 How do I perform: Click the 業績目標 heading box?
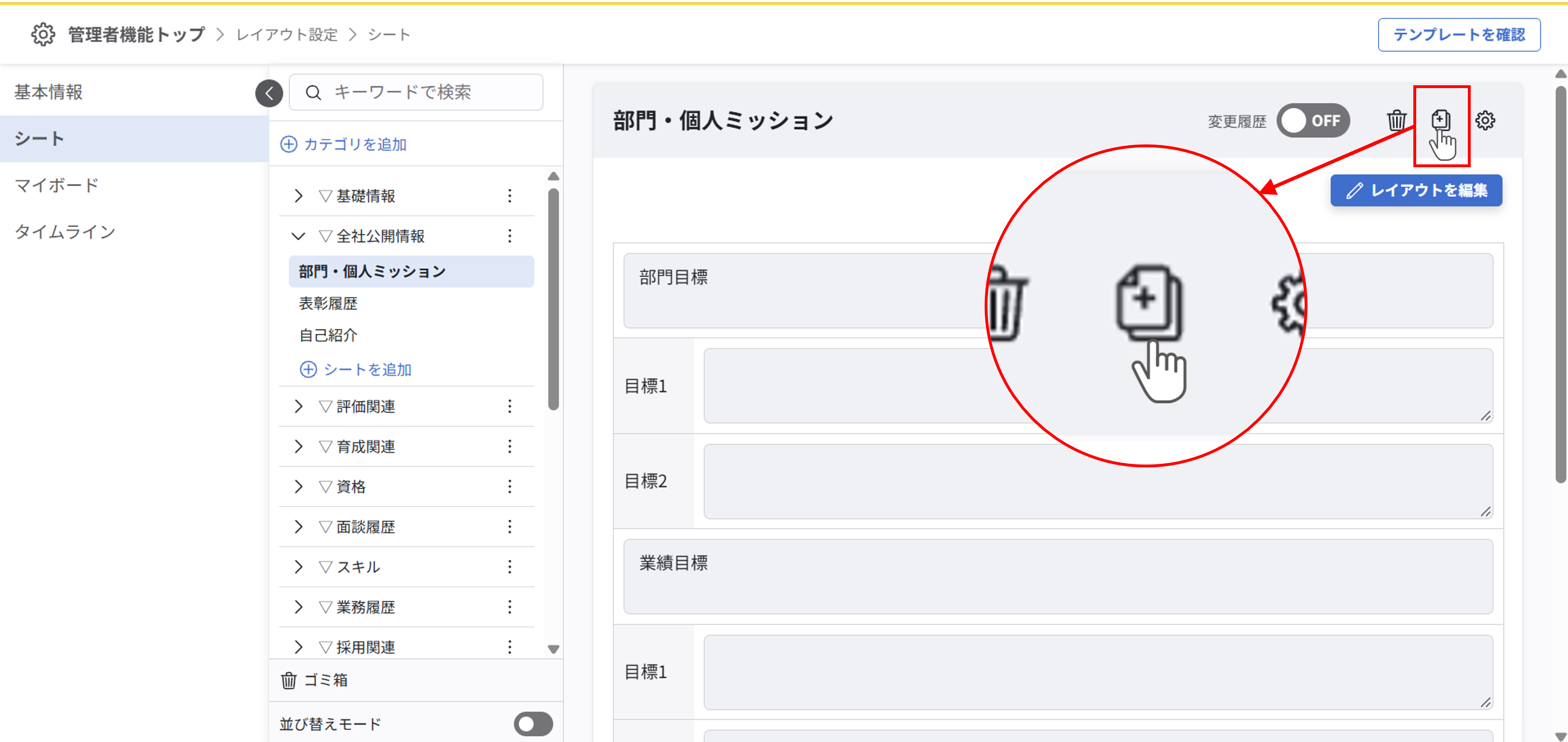[1058, 576]
